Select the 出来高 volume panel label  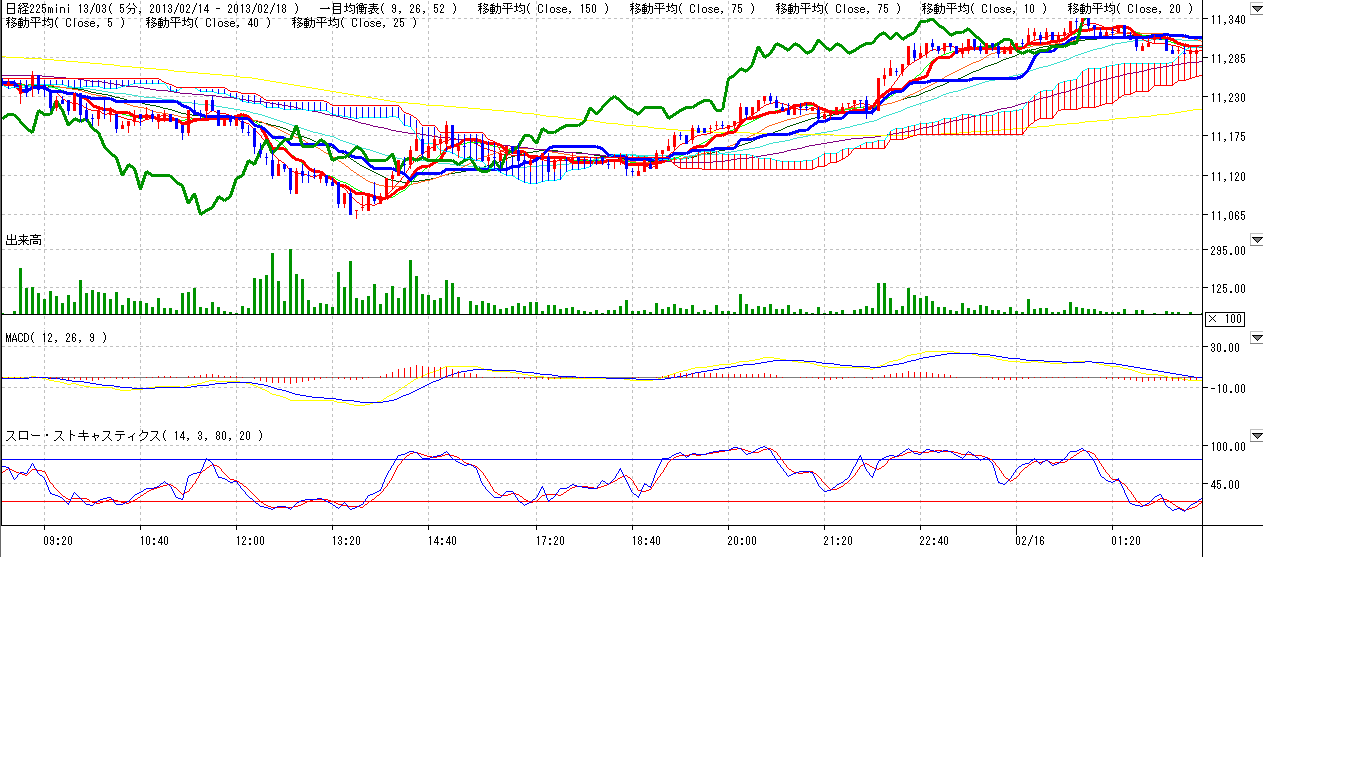24,241
